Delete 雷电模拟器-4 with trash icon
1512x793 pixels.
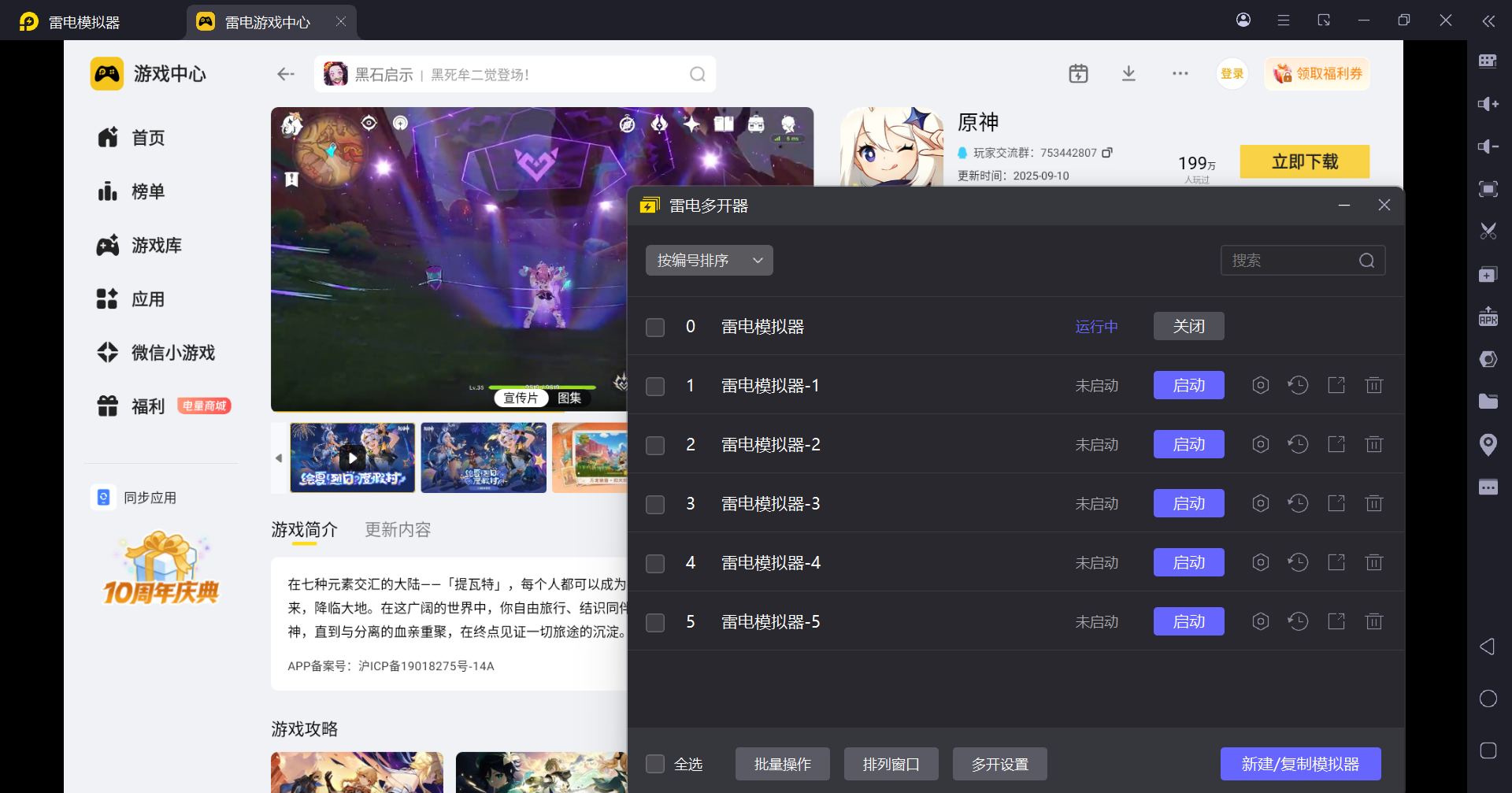click(x=1374, y=562)
